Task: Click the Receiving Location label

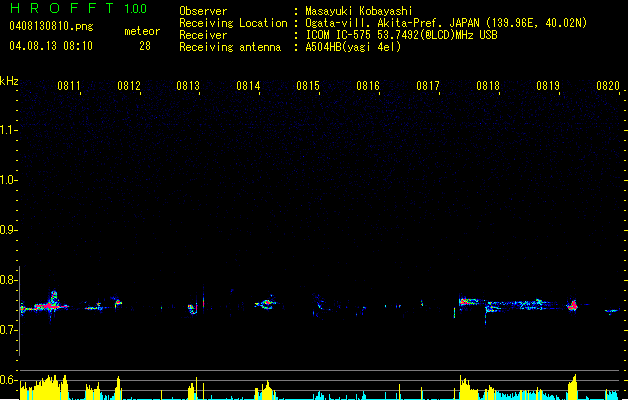Action: pyautogui.click(x=233, y=23)
